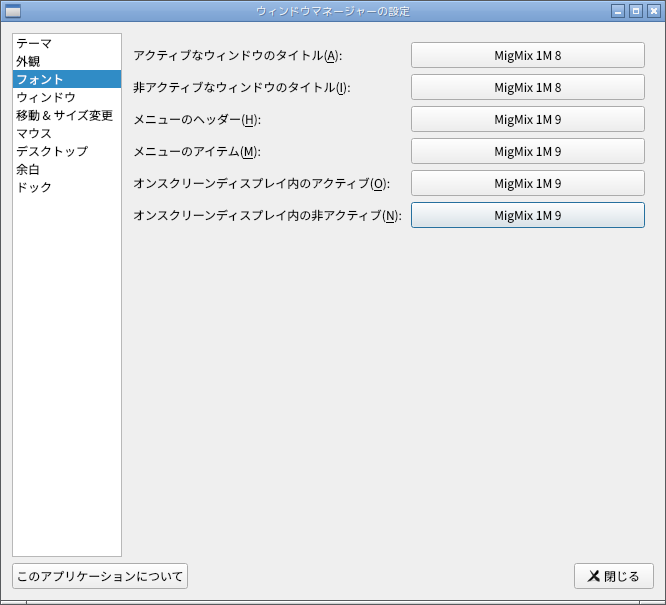666x605 pixels.
Task: Open the ウィンドウ settings category
Action: (x=67, y=97)
